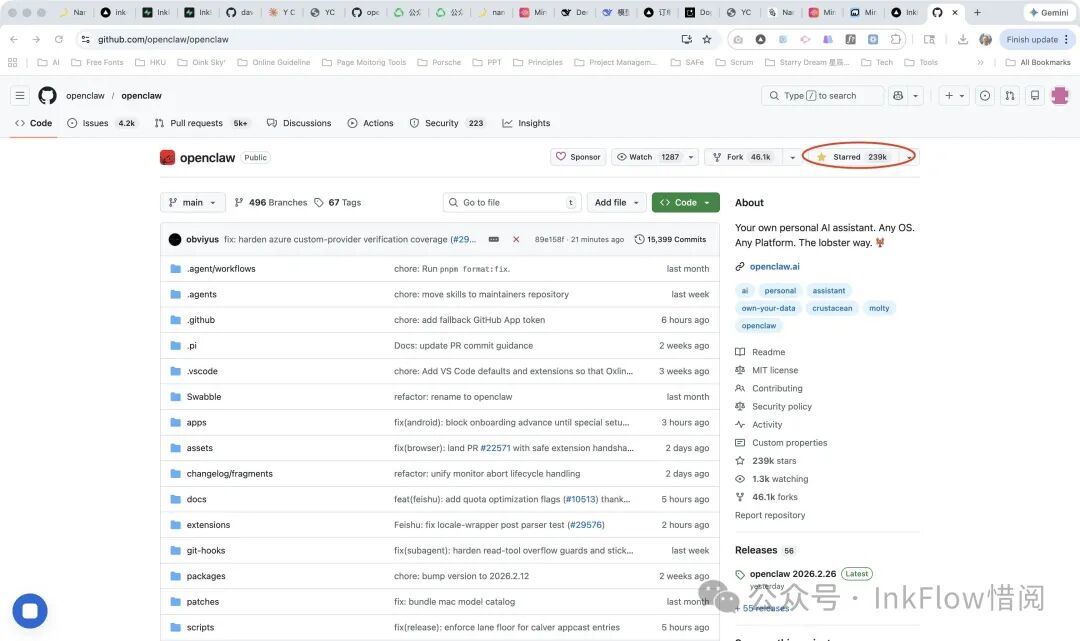Click the Fork button

click(742, 157)
